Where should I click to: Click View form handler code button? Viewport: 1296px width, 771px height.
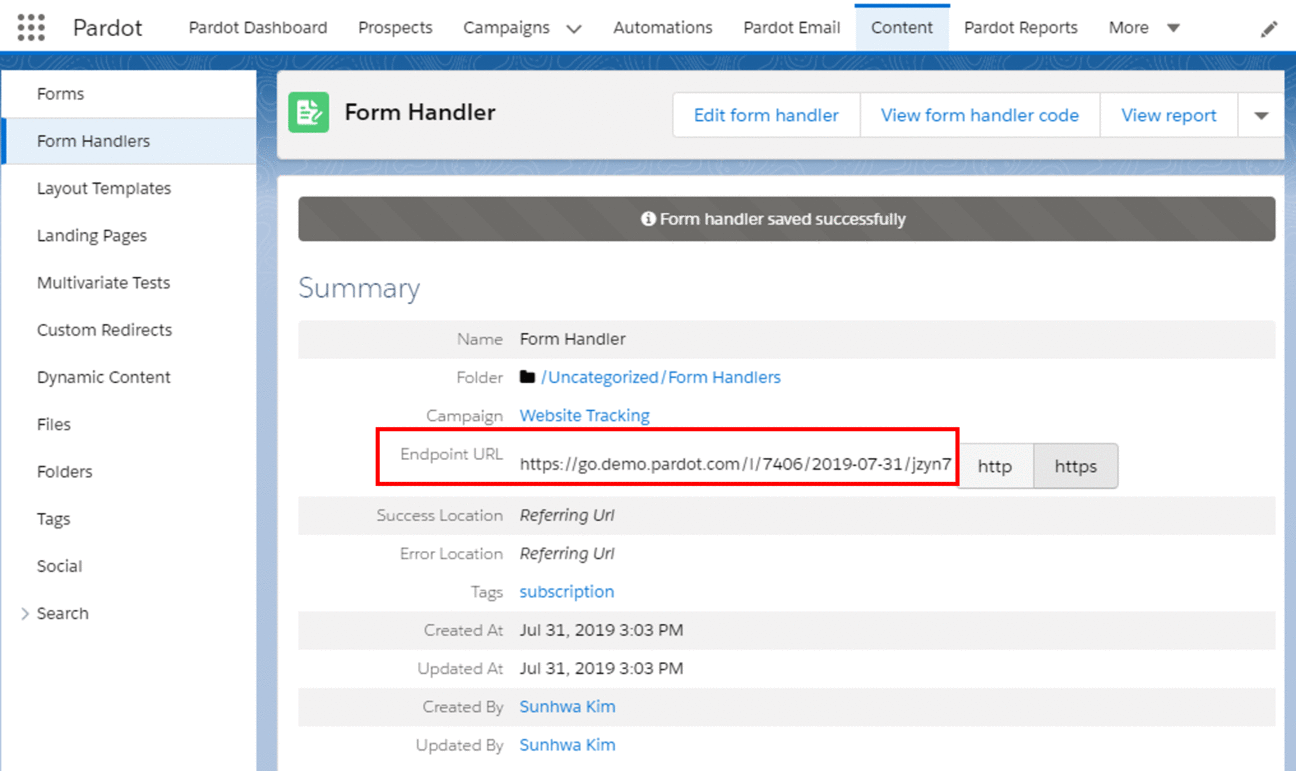pos(980,115)
